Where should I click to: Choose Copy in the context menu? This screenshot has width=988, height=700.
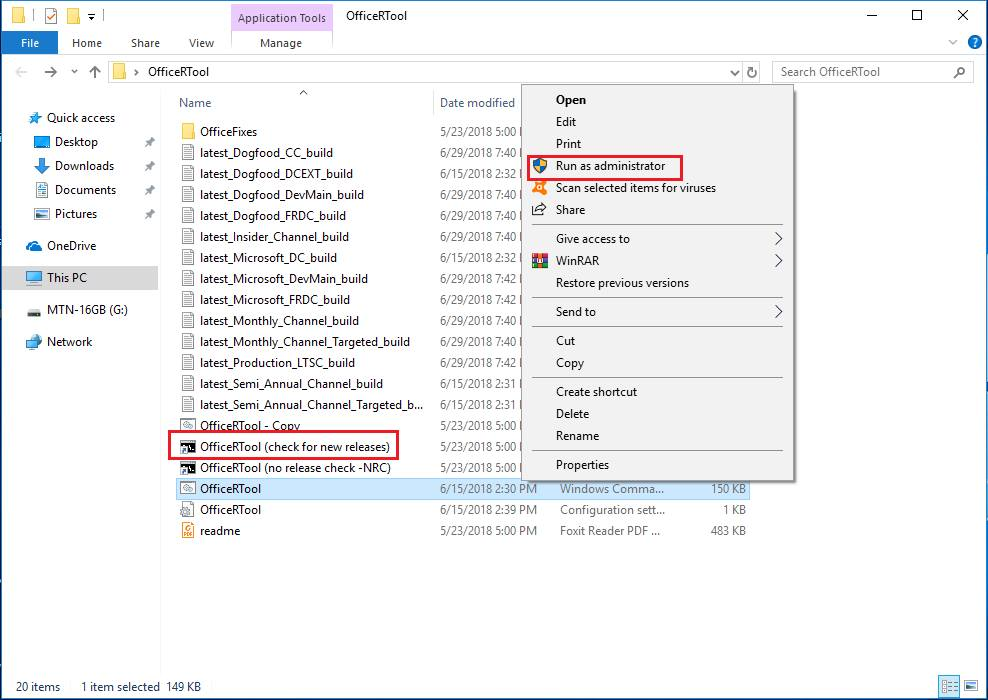tap(570, 363)
